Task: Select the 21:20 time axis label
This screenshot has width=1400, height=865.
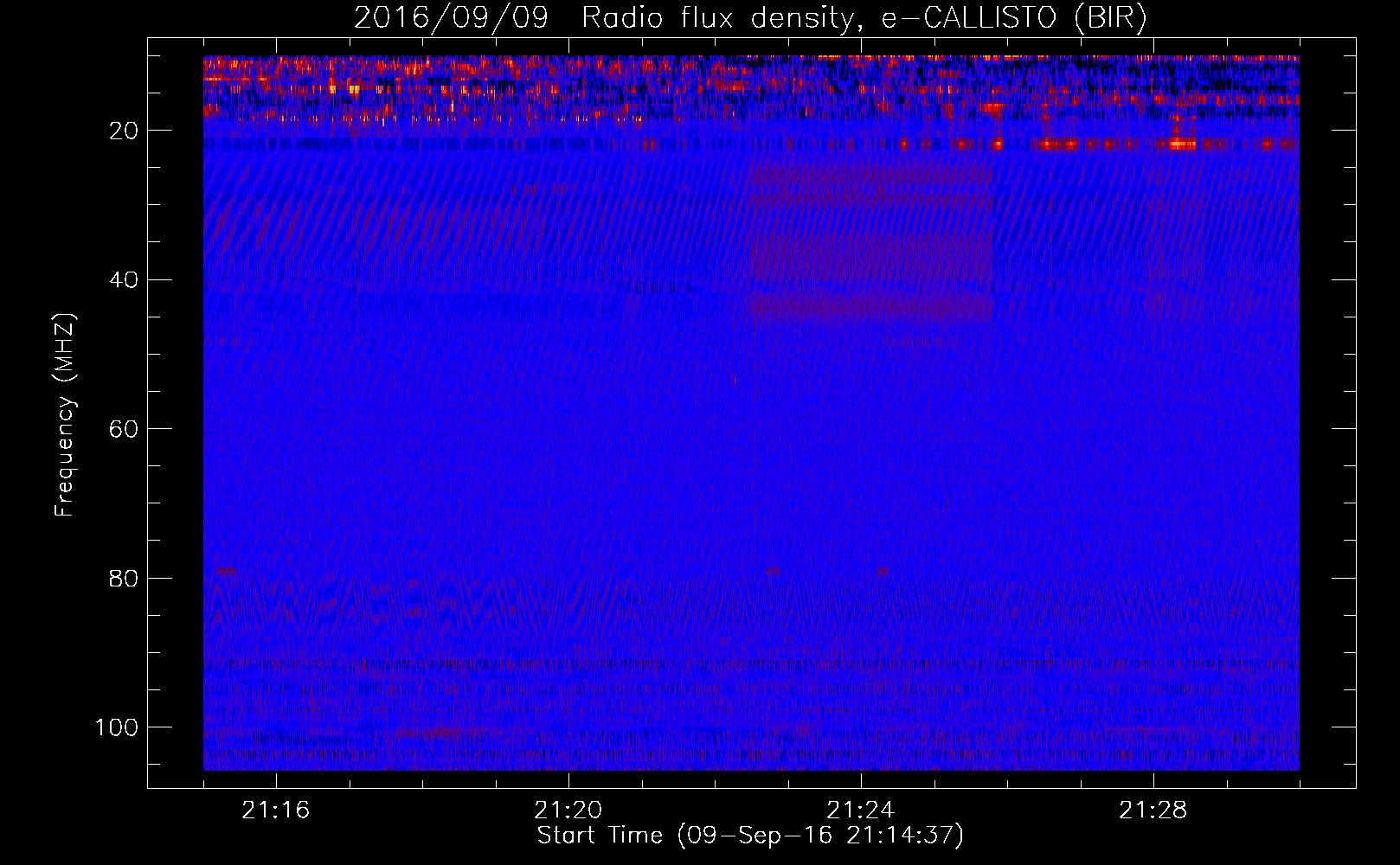Action: (568, 811)
